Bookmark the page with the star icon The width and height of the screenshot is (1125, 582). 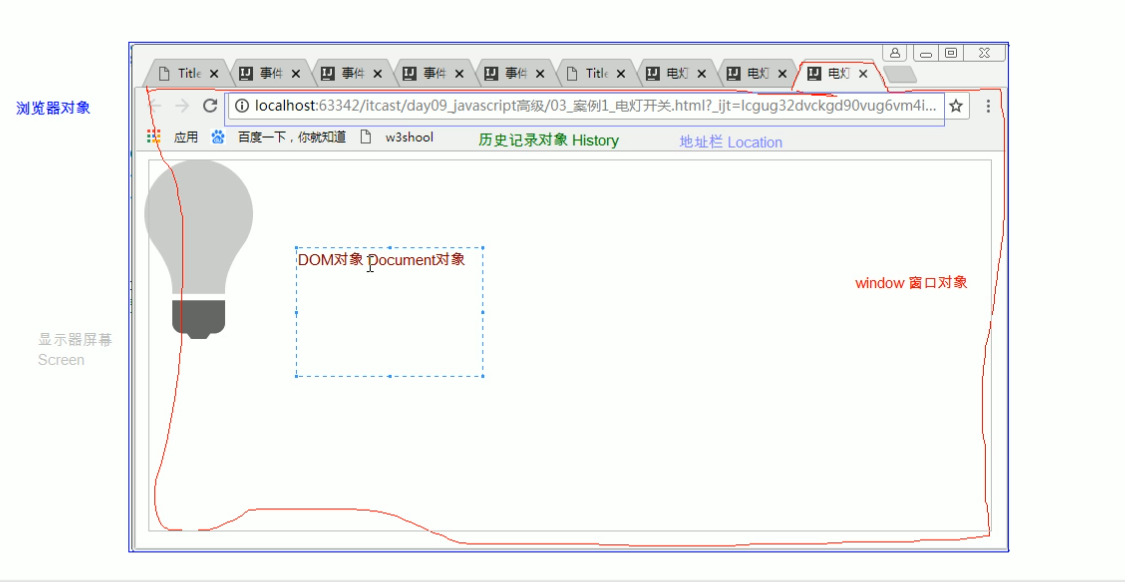pos(956,106)
